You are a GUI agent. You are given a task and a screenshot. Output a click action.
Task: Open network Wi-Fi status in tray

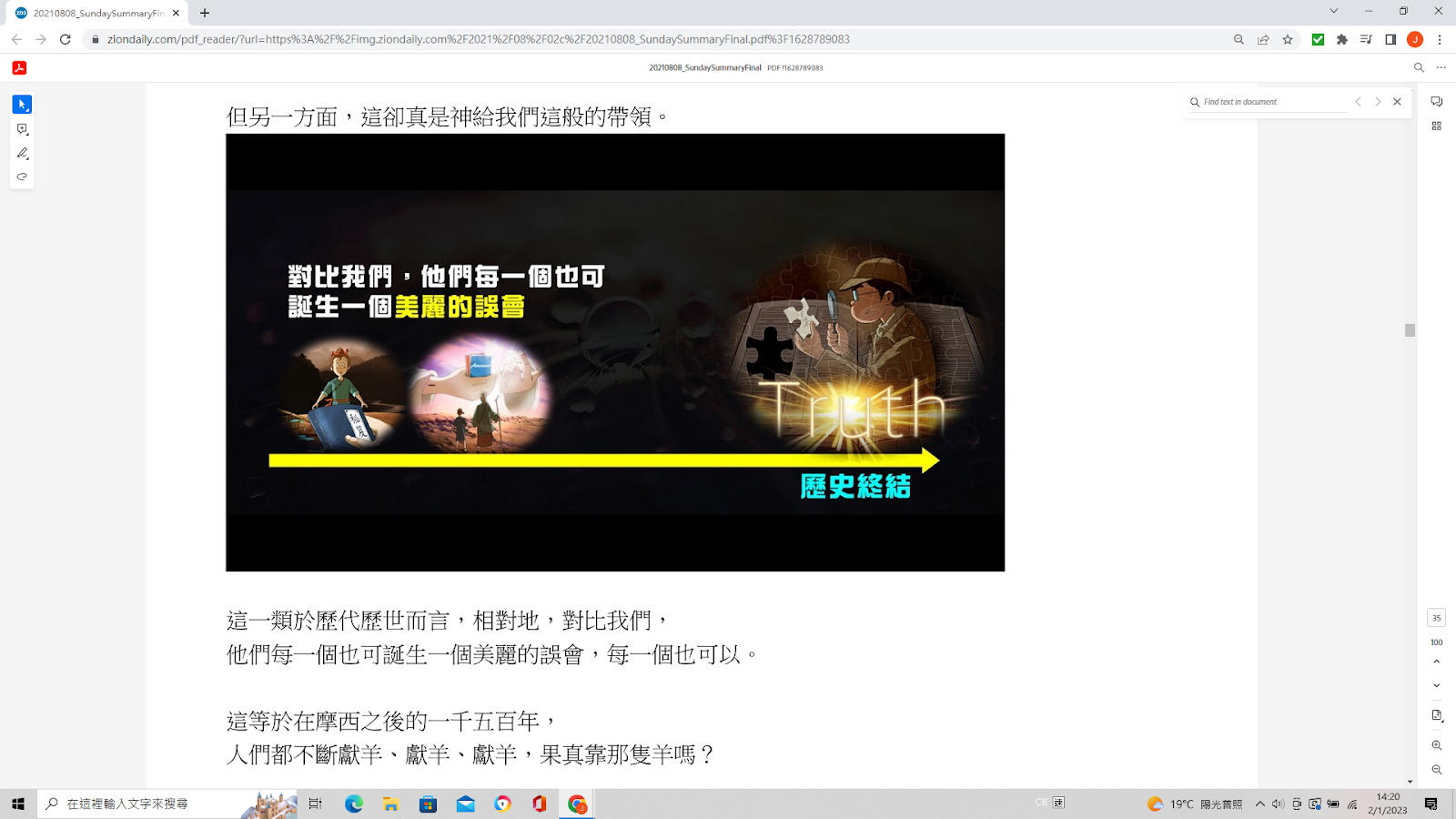1352,804
